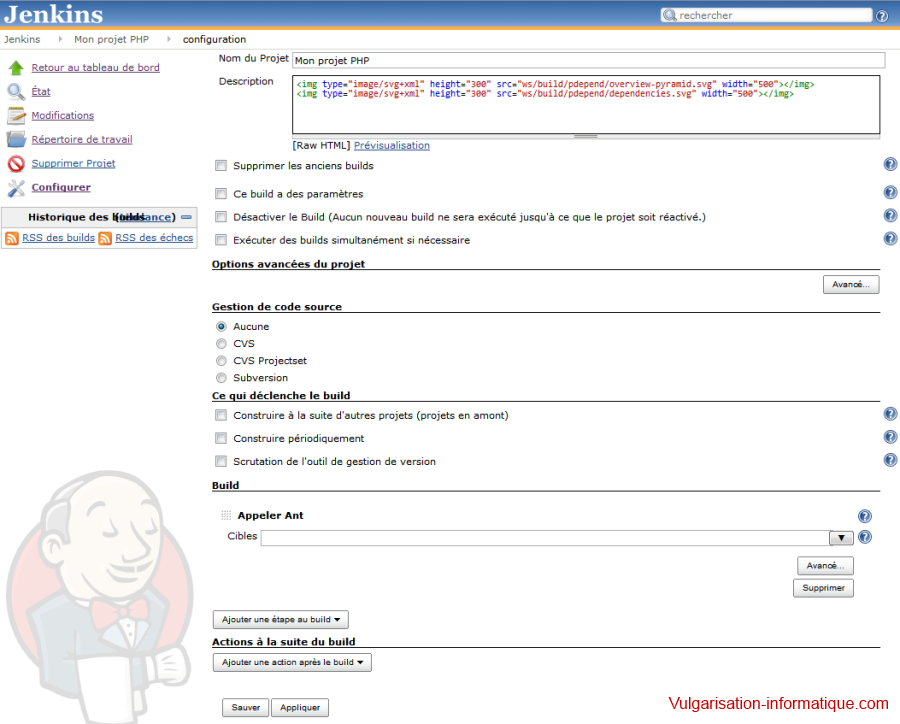Click the folder icon beside Répertoire de travail

[16, 140]
